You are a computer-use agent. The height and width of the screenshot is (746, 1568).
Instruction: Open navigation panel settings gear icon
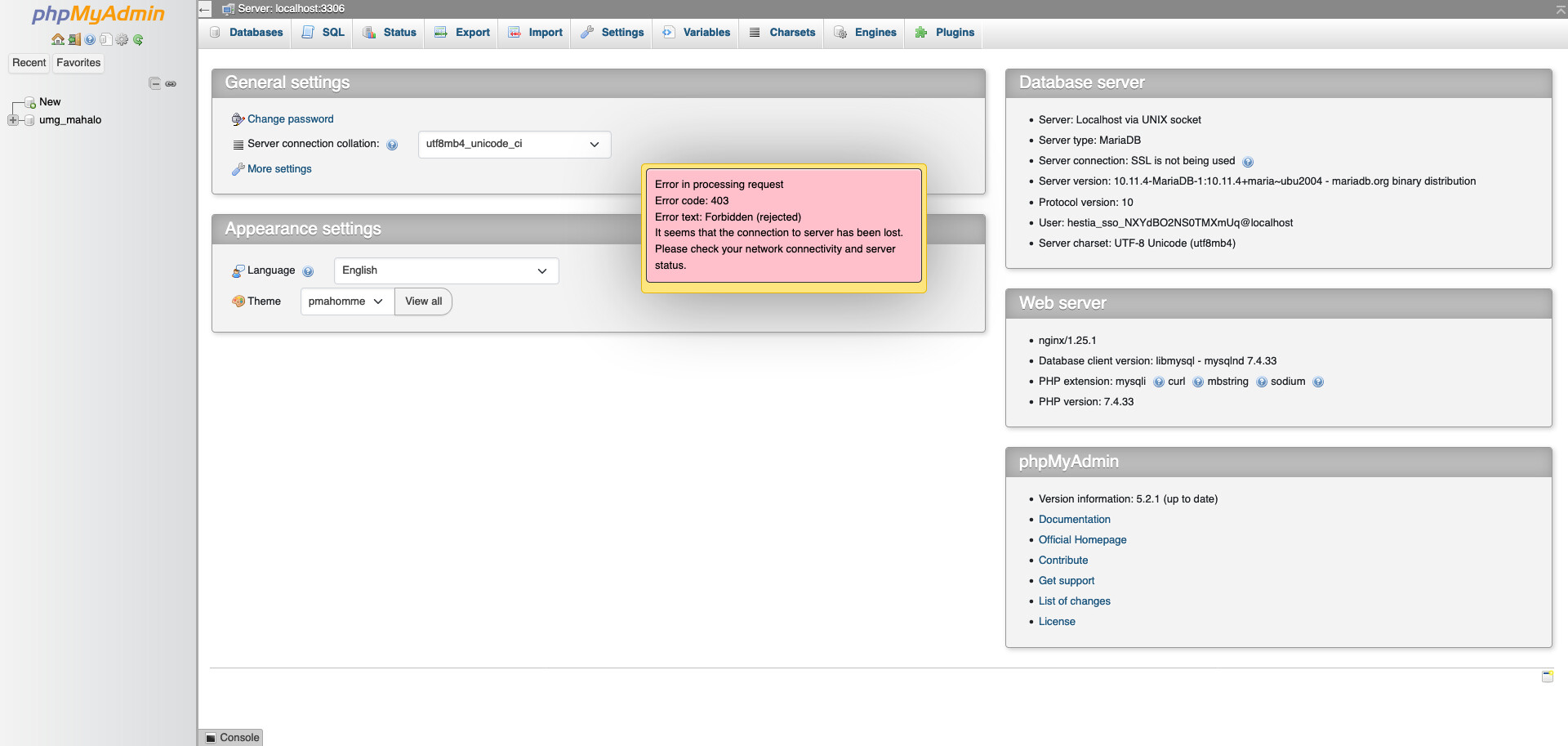click(122, 39)
